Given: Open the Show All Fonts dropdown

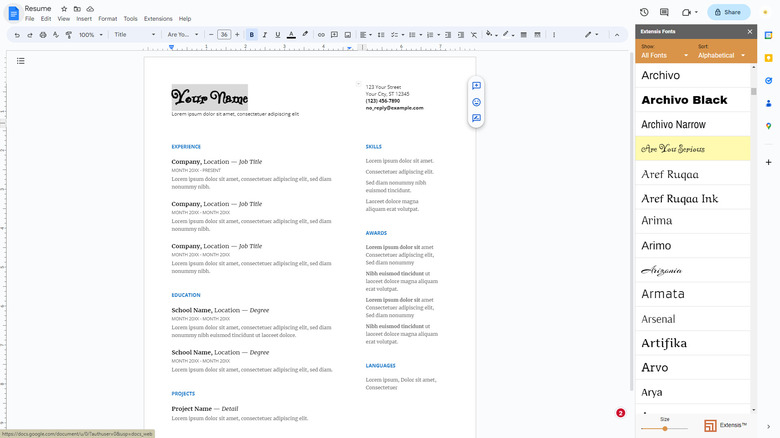Looking at the screenshot, I should coord(664,56).
